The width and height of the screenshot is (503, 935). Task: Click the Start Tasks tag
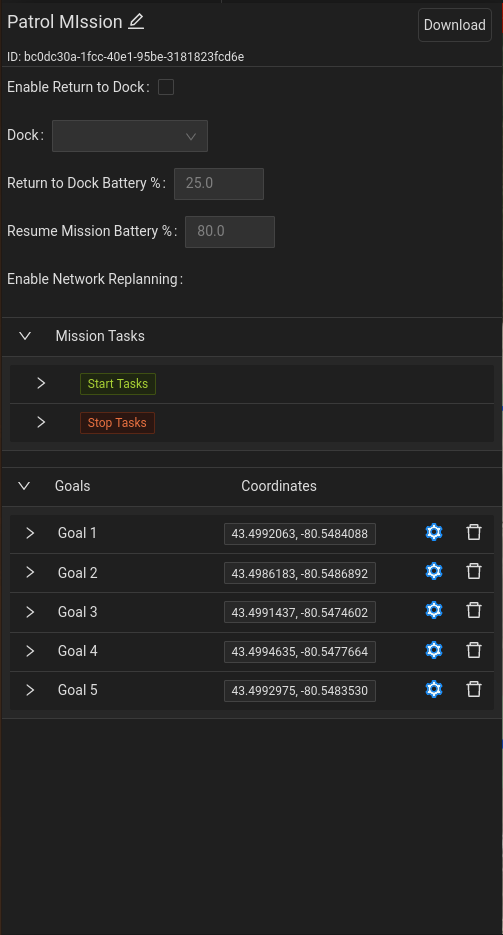tap(118, 383)
